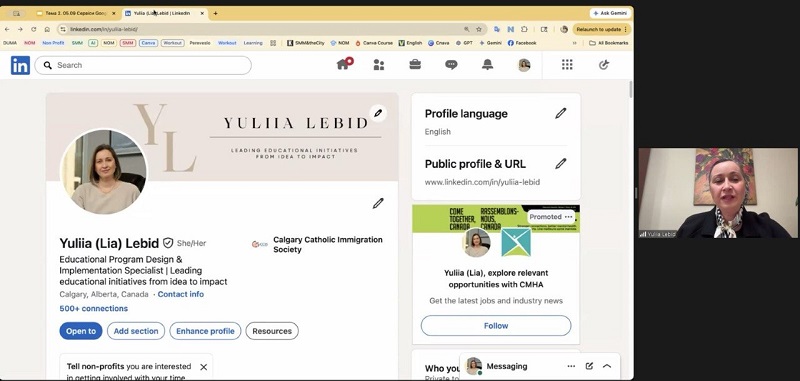Open All Bookmarks folder
The height and width of the screenshot is (381, 800).
tap(609, 43)
